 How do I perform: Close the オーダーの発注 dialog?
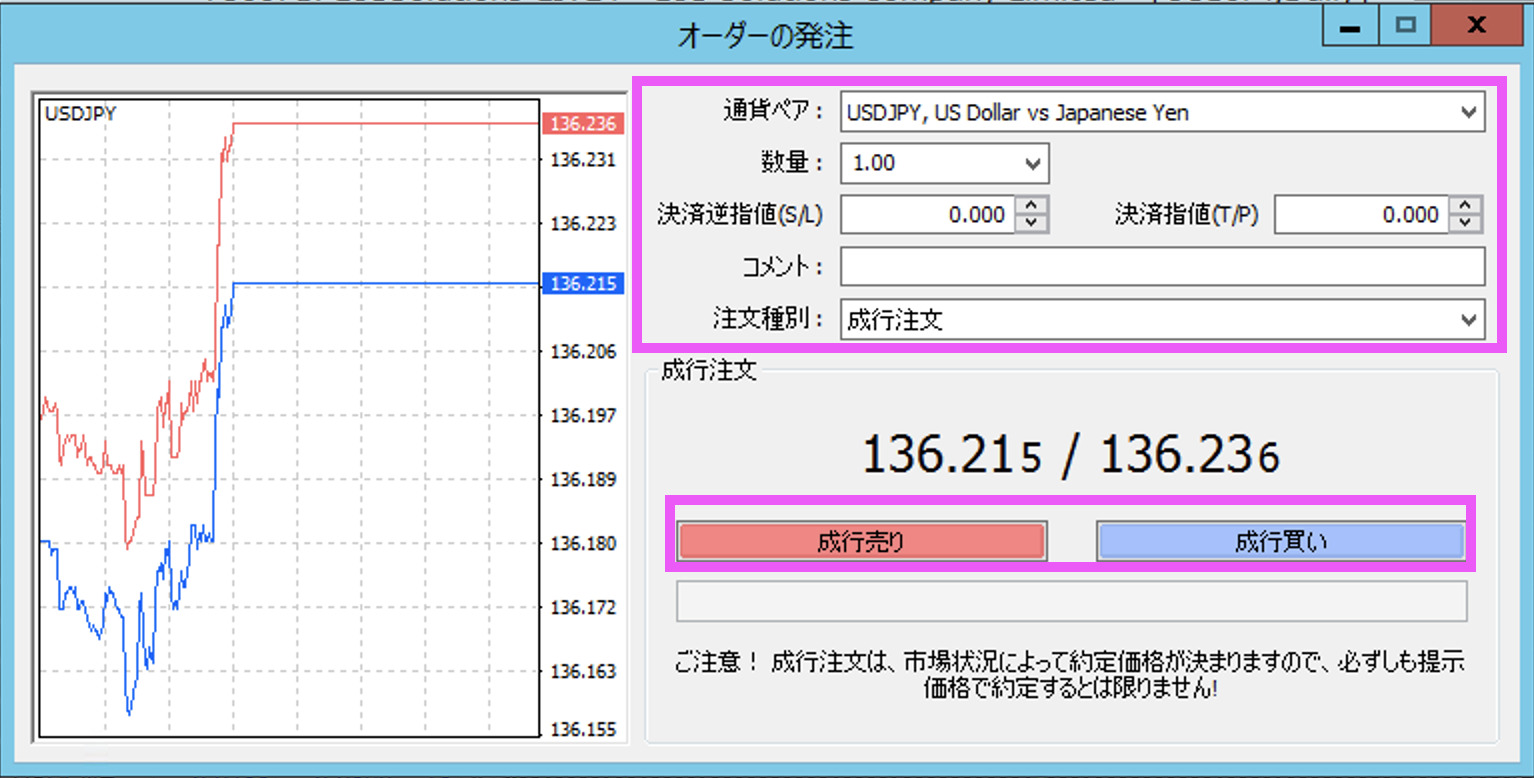(x=1475, y=27)
